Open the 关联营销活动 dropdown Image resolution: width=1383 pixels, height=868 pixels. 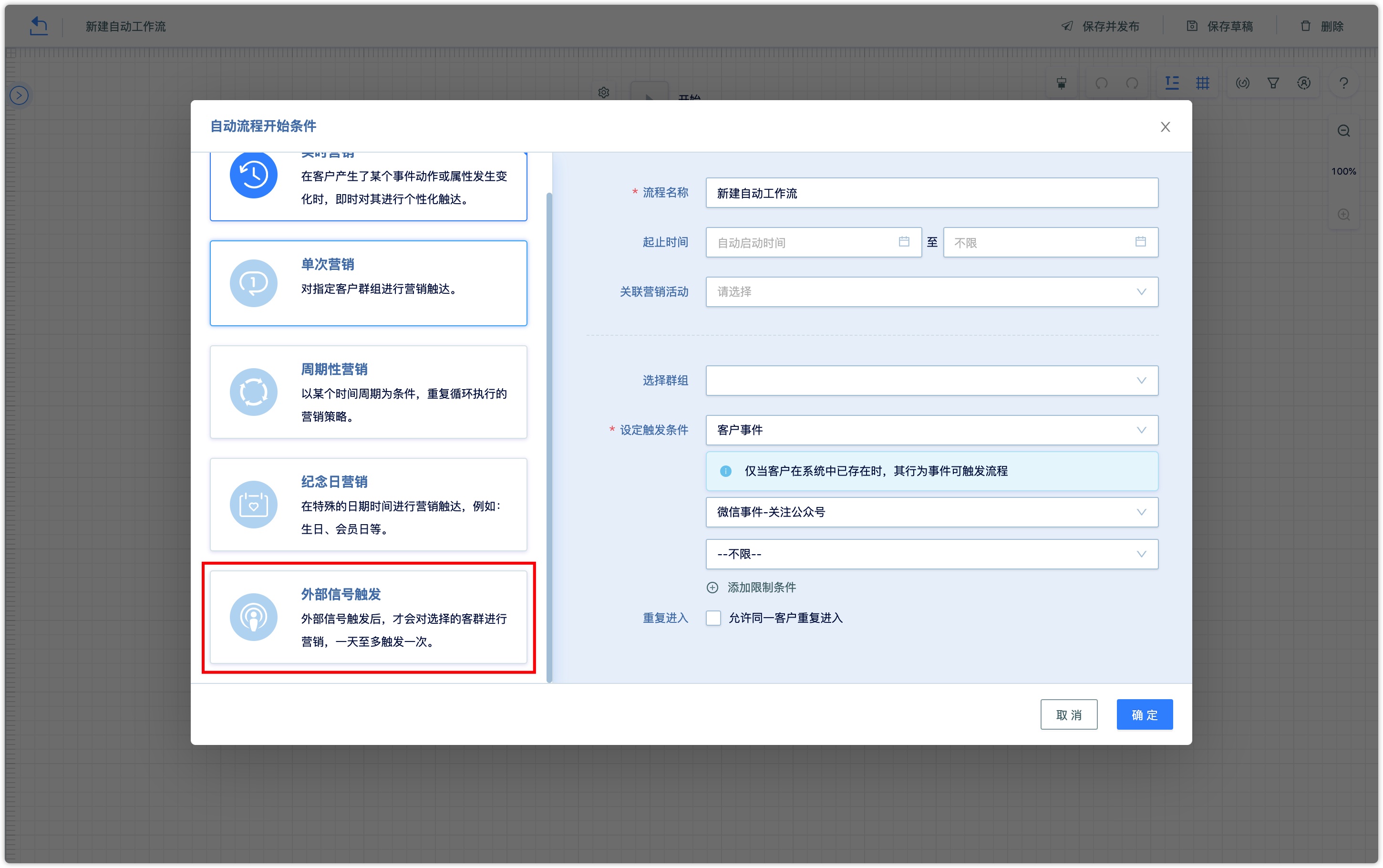pyautogui.click(x=932, y=291)
